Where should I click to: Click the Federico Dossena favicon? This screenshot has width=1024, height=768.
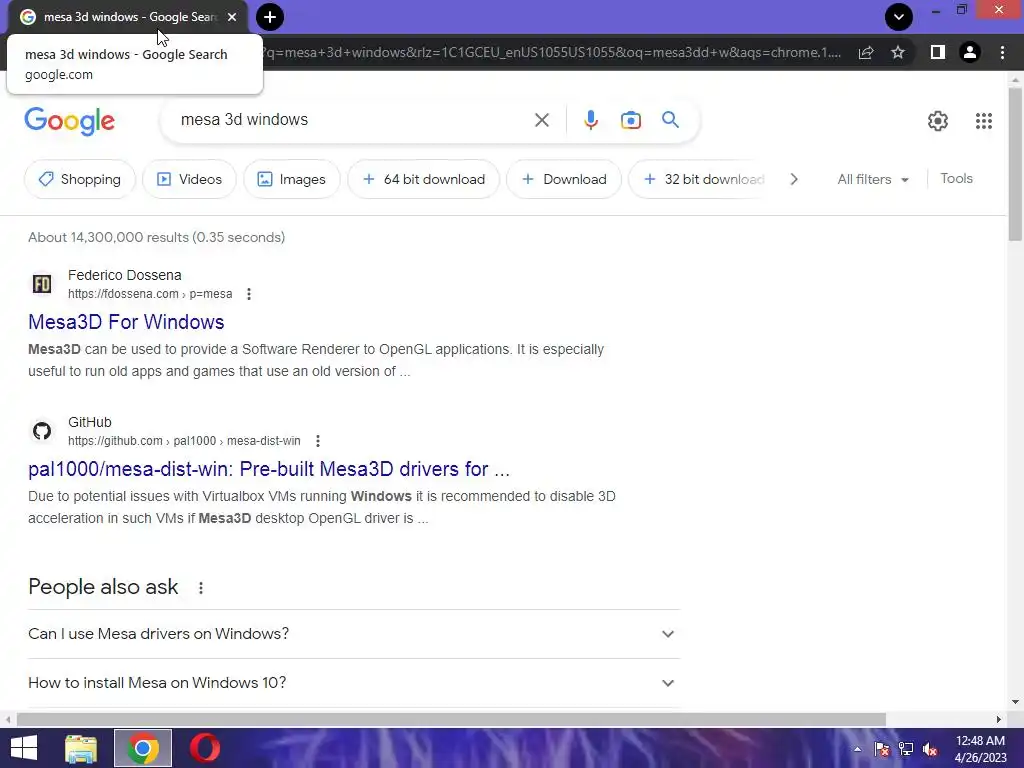(x=42, y=284)
